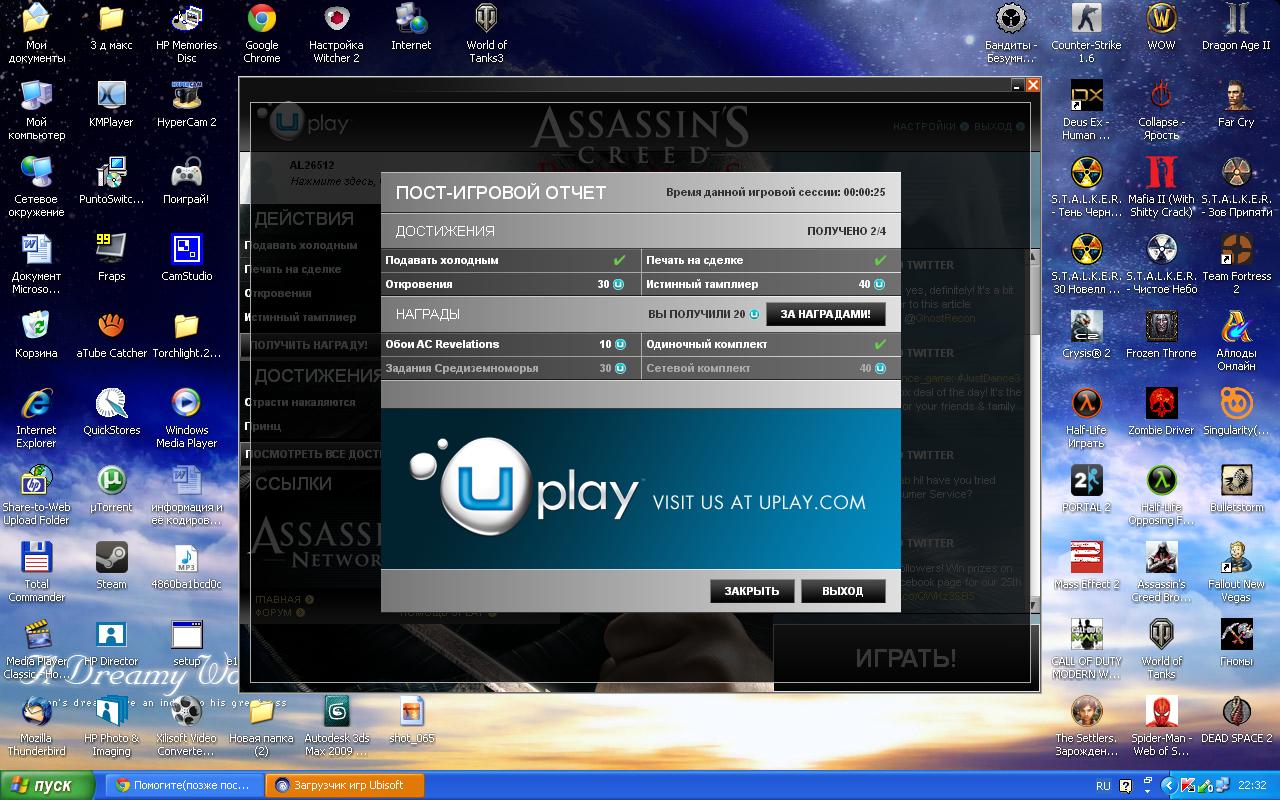Open Autodesk 3ds Max 2009 icon
This screenshot has height=800, width=1280.
[336, 726]
